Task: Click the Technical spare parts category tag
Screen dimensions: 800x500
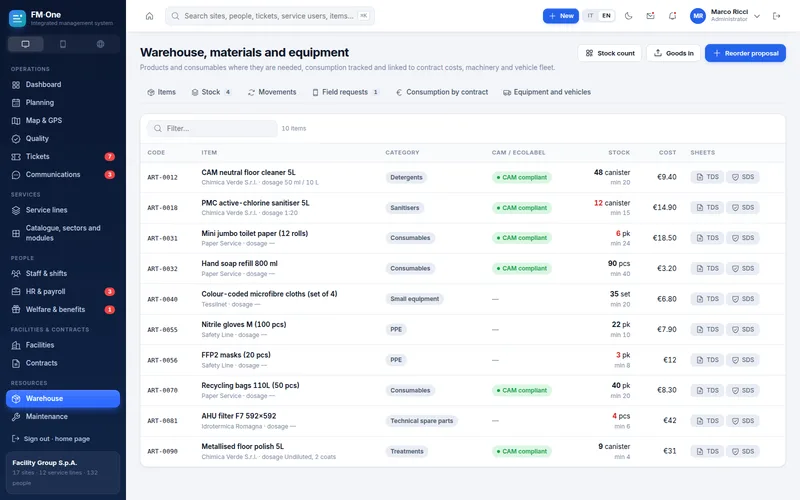Action: [x=421, y=421]
